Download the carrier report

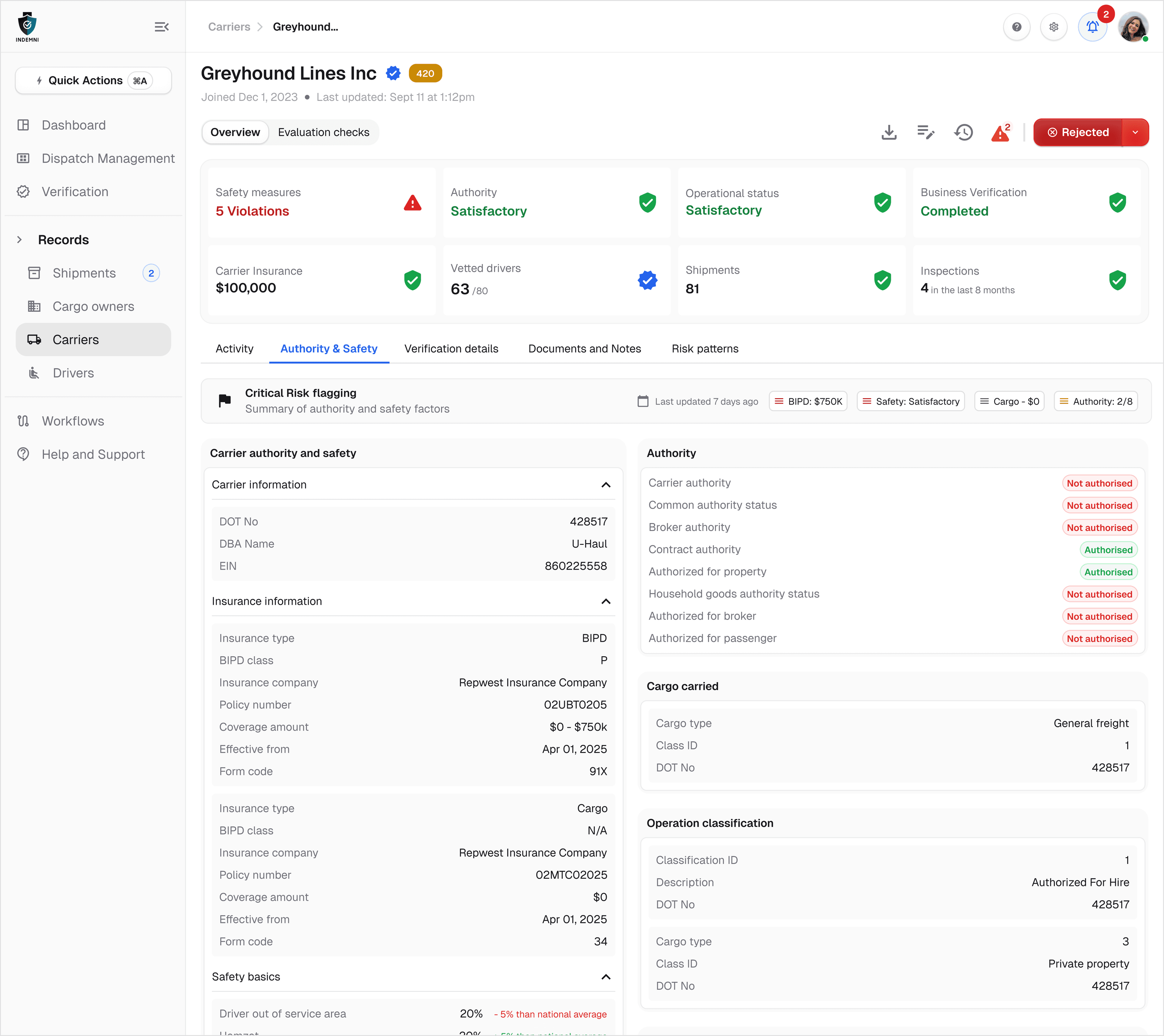pos(889,133)
